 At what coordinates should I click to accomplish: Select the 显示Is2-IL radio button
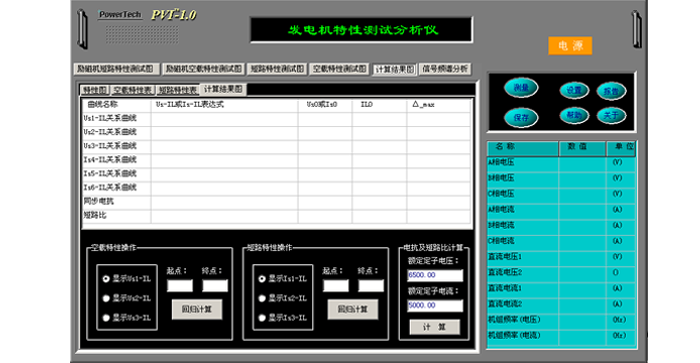pyautogui.click(x=262, y=298)
